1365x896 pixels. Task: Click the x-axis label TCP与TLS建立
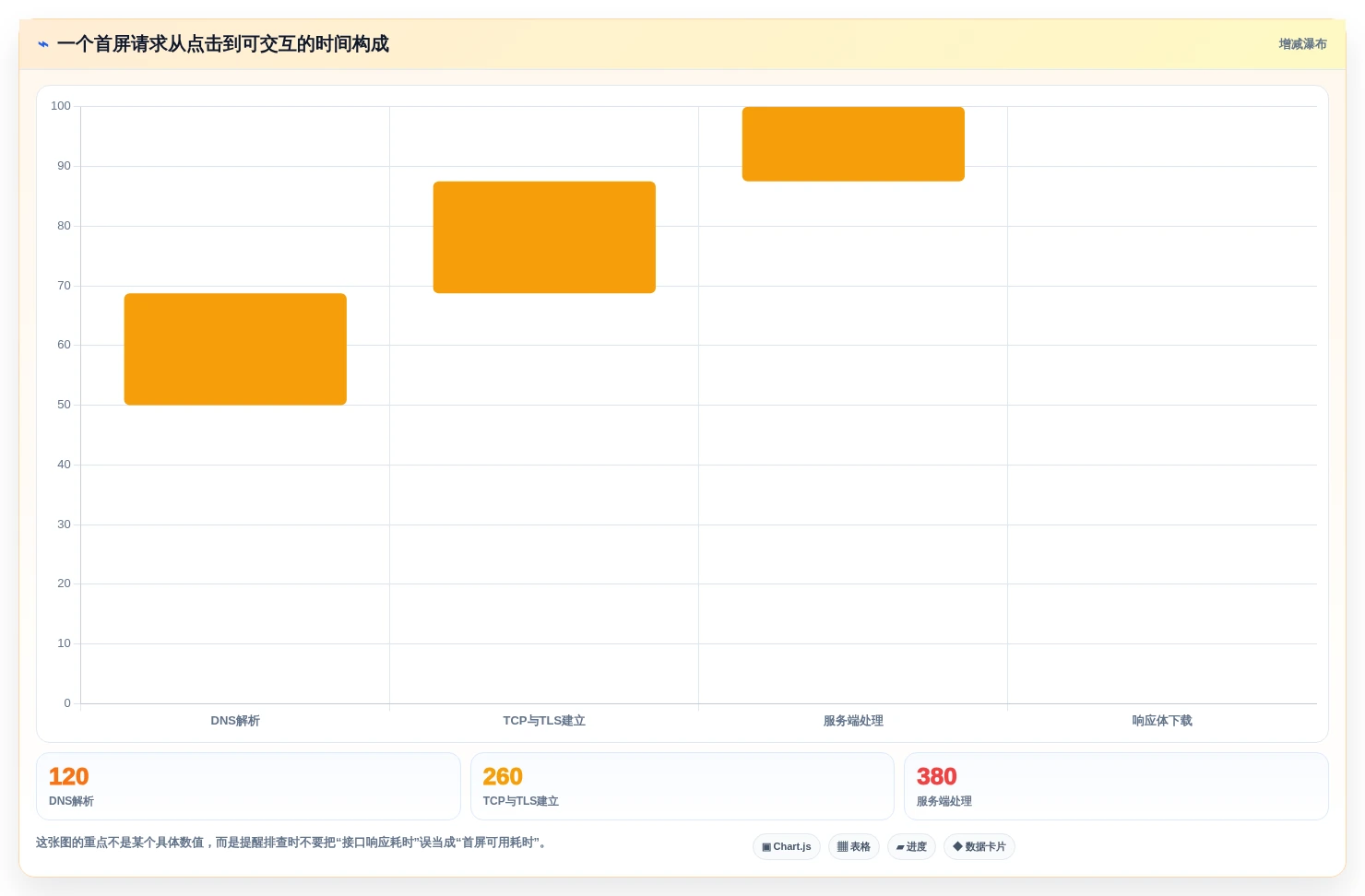[544, 721]
